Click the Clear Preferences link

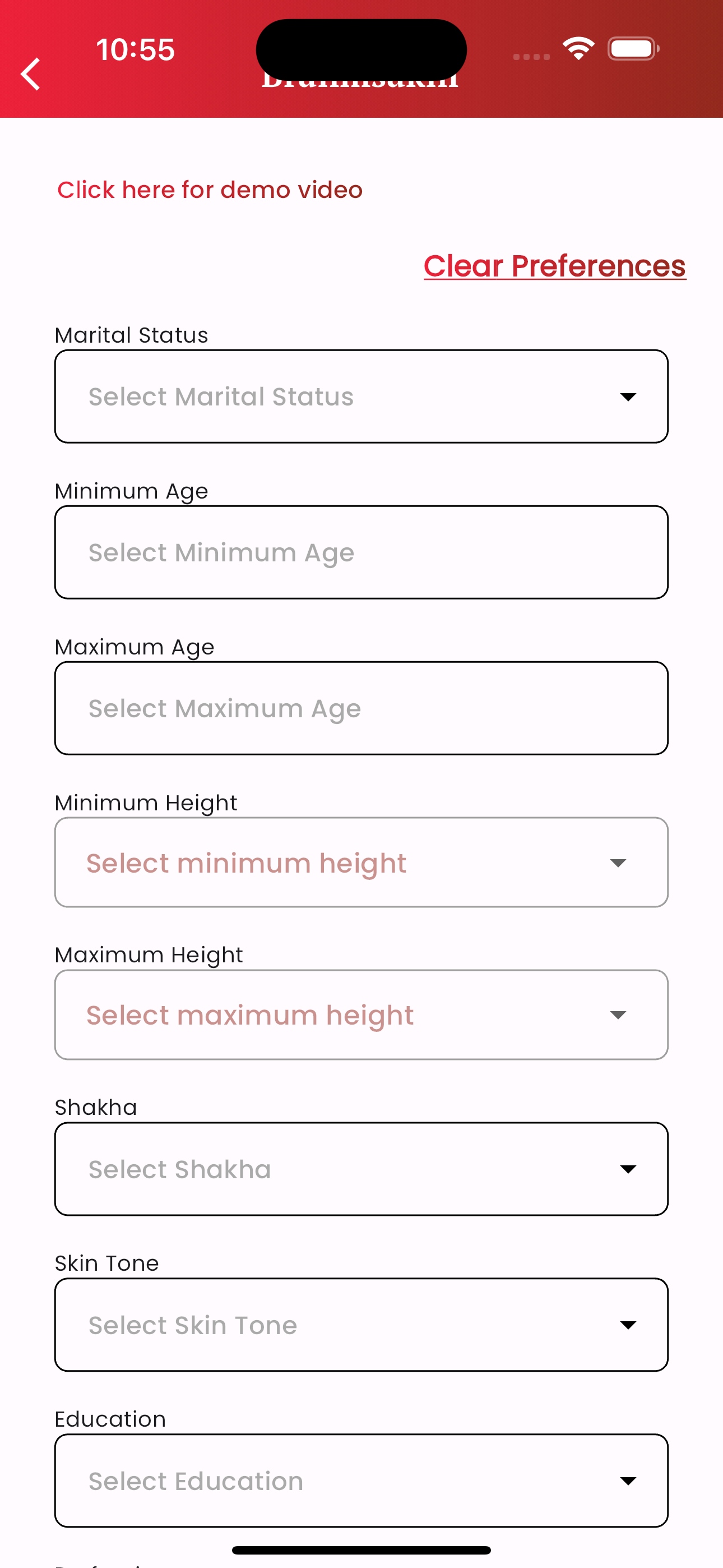(554, 266)
